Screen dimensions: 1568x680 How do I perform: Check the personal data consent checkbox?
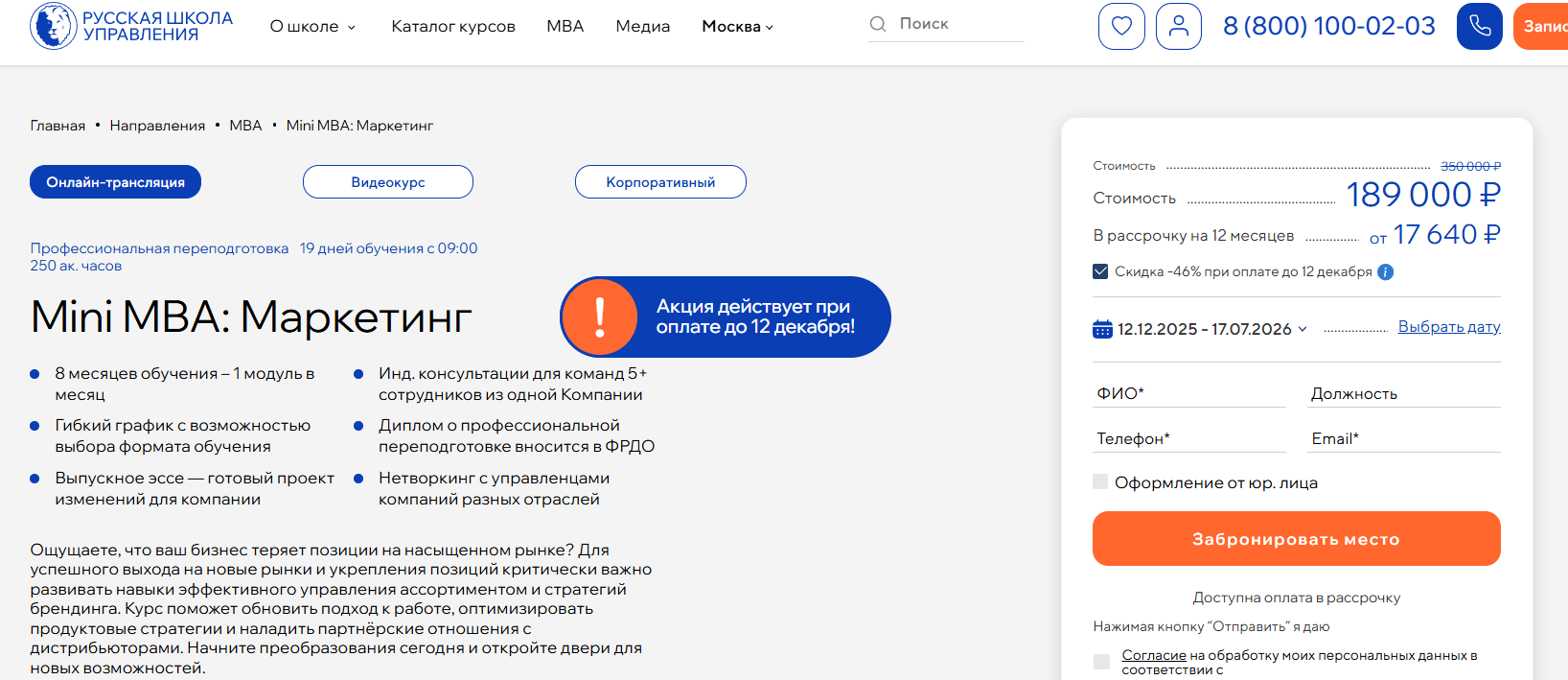(1101, 662)
